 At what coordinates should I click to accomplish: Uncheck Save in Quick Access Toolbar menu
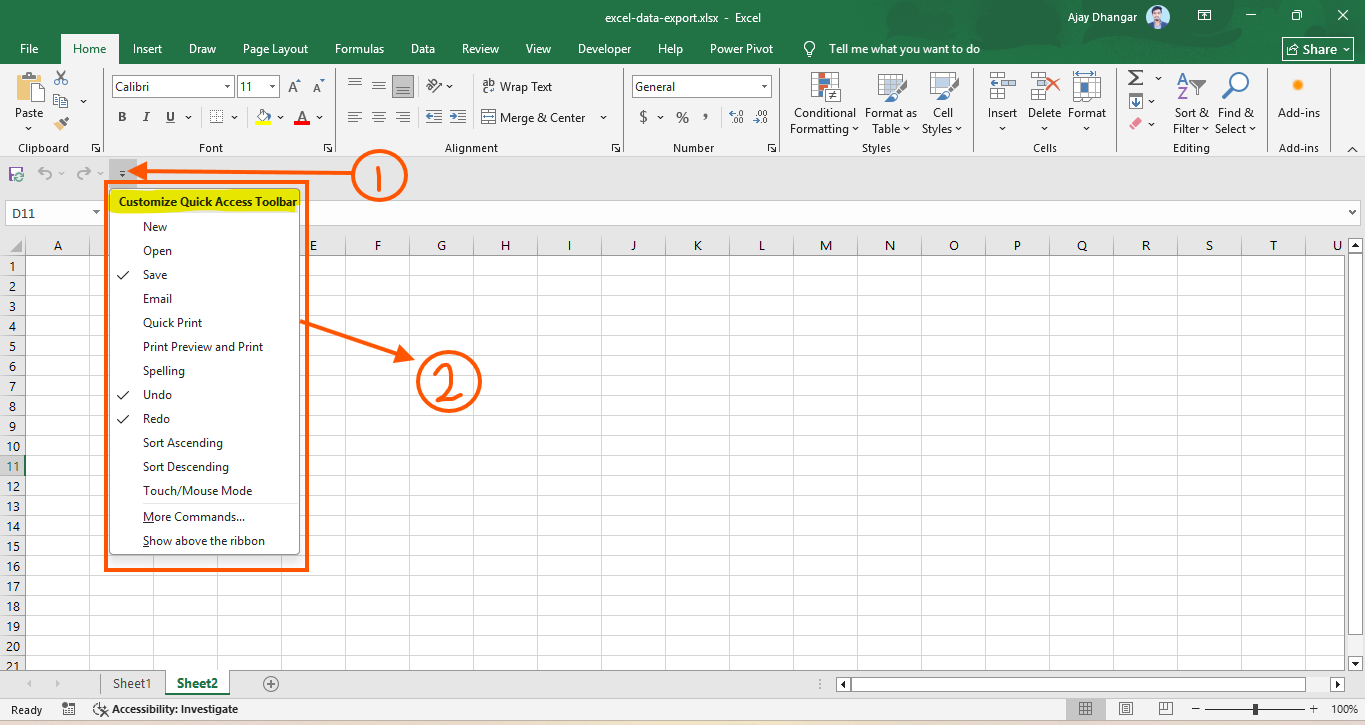(203, 275)
